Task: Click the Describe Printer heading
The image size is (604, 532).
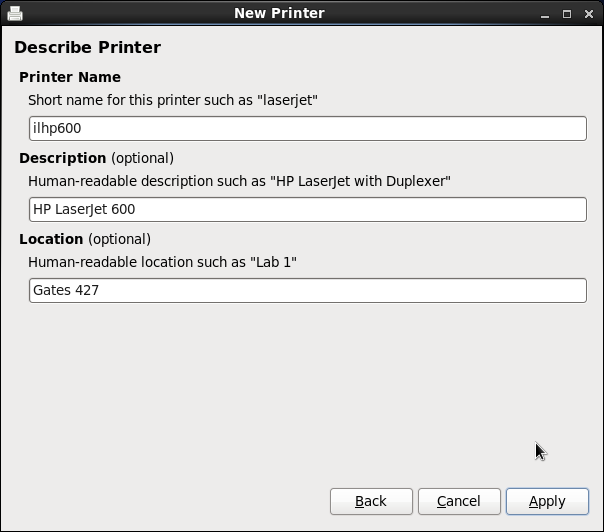Action: (x=87, y=48)
